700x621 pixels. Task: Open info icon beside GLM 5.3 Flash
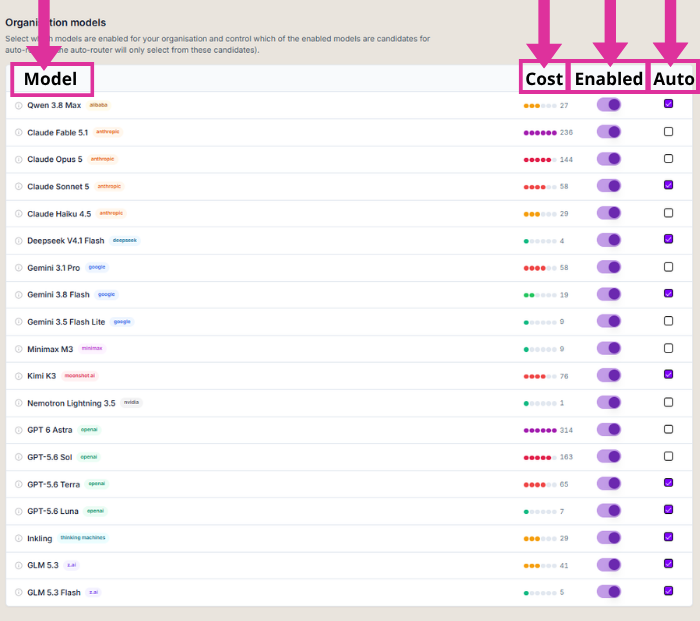[18, 592]
